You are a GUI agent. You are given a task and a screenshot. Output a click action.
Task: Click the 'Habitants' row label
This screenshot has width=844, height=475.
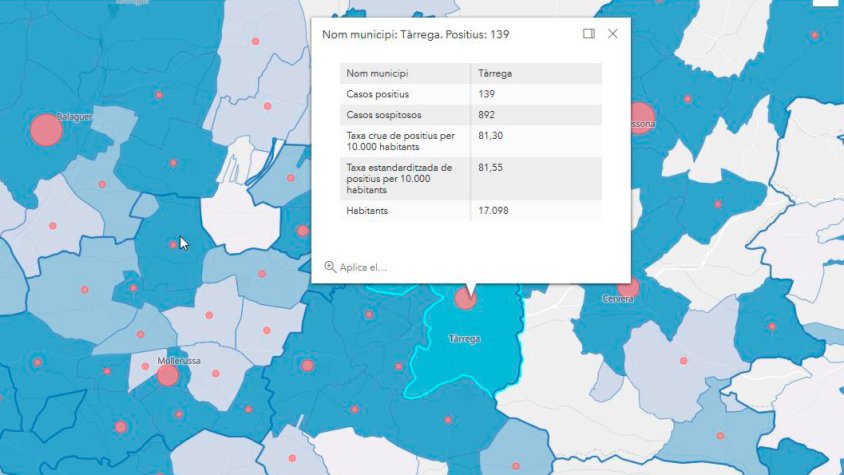tap(367, 211)
